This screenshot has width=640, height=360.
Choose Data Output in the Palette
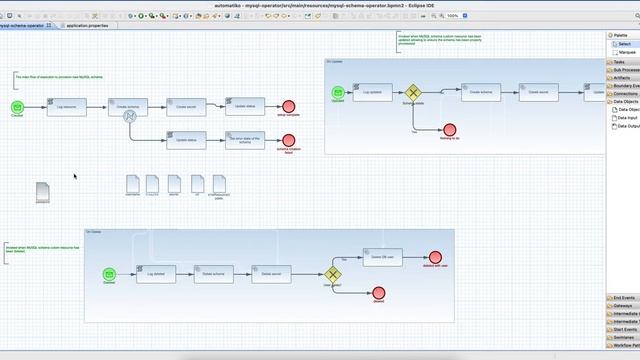point(625,126)
